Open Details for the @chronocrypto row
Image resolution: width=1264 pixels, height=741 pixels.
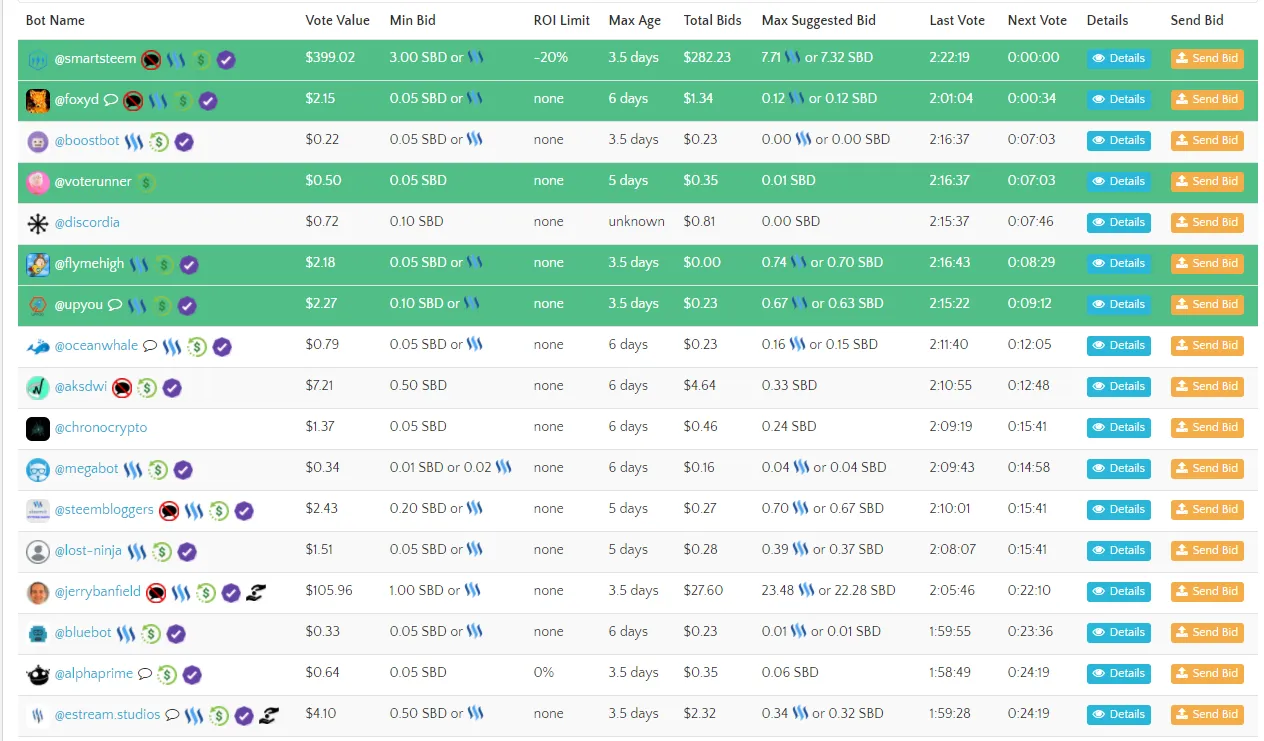(1118, 427)
